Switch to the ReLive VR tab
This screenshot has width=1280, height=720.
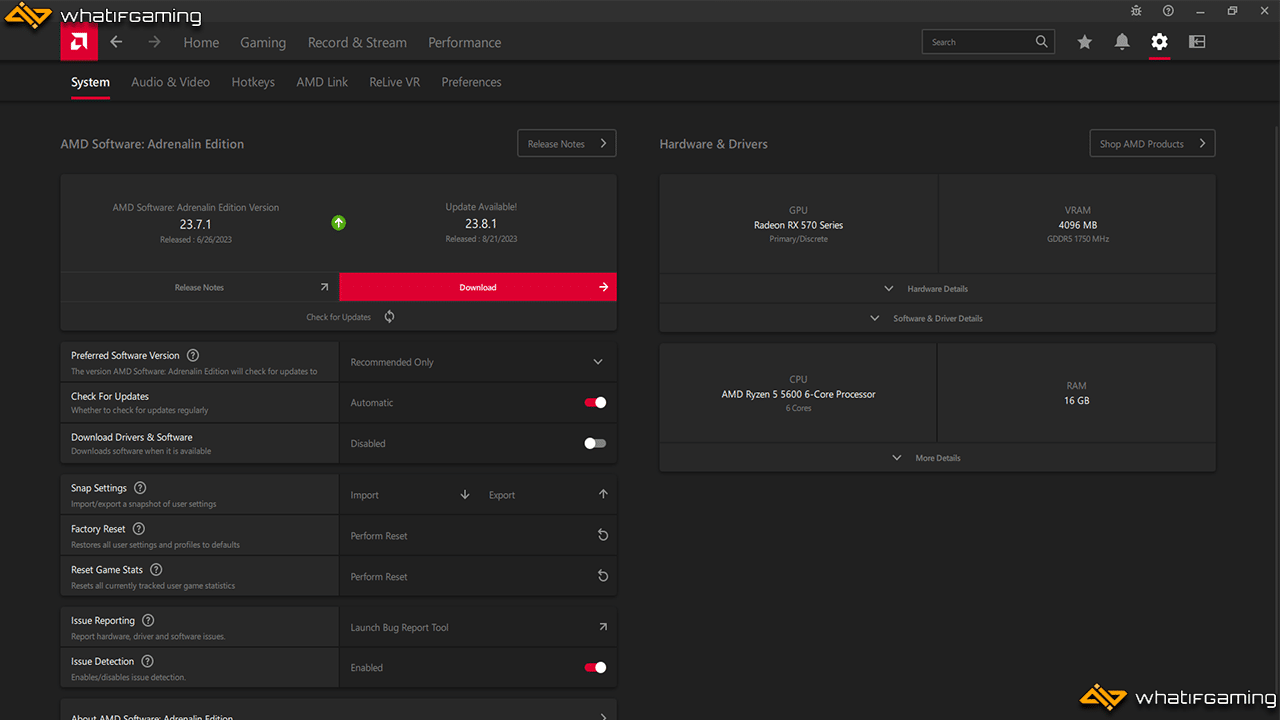tap(394, 82)
